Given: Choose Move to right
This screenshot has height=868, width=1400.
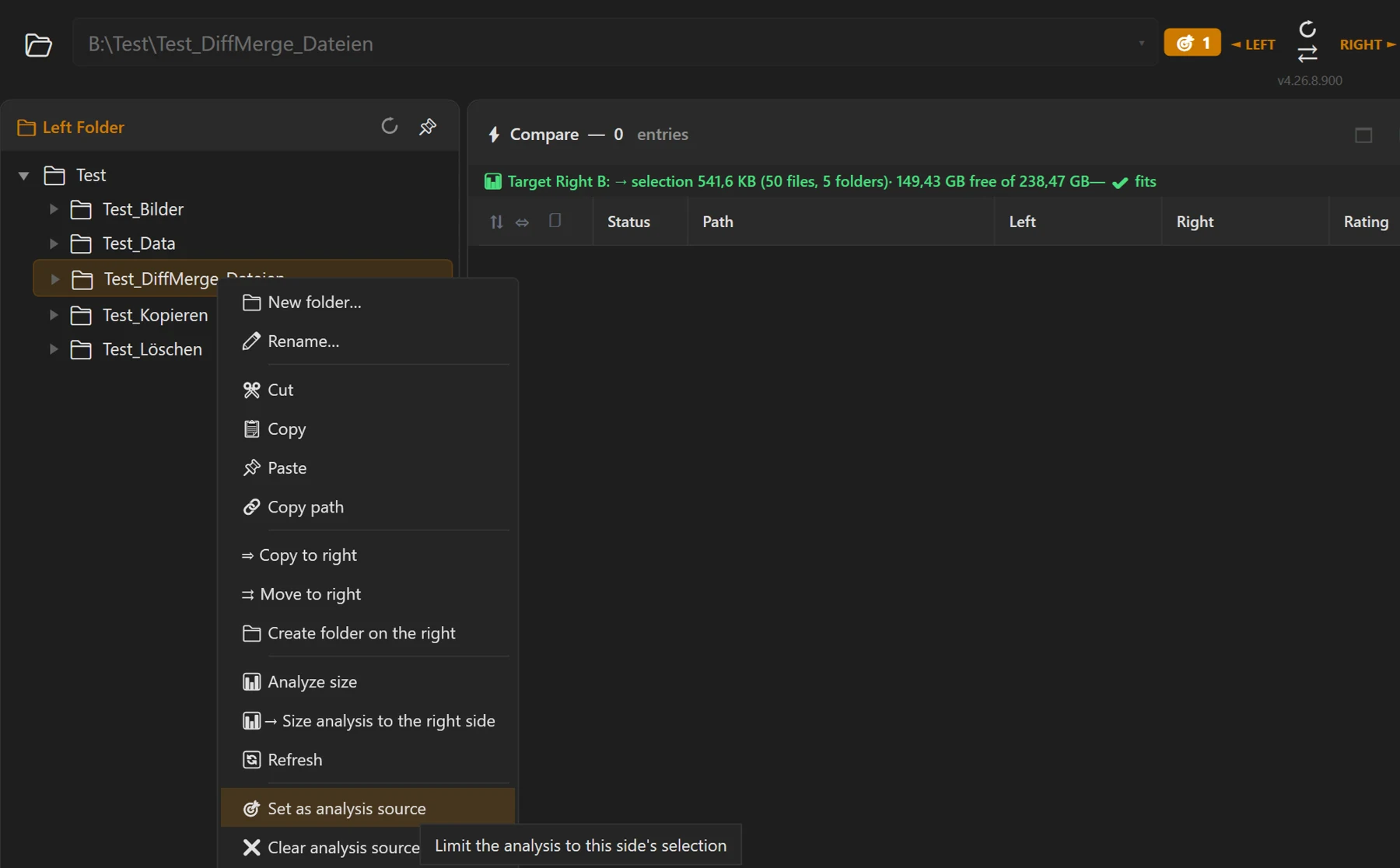Looking at the screenshot, I should [367, 594].
